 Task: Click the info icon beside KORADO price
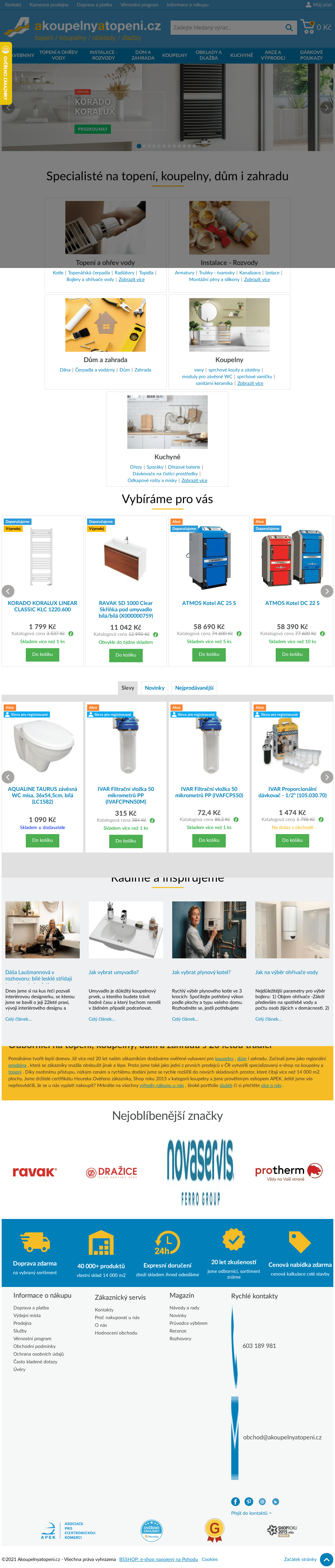[x=71, y=634]
